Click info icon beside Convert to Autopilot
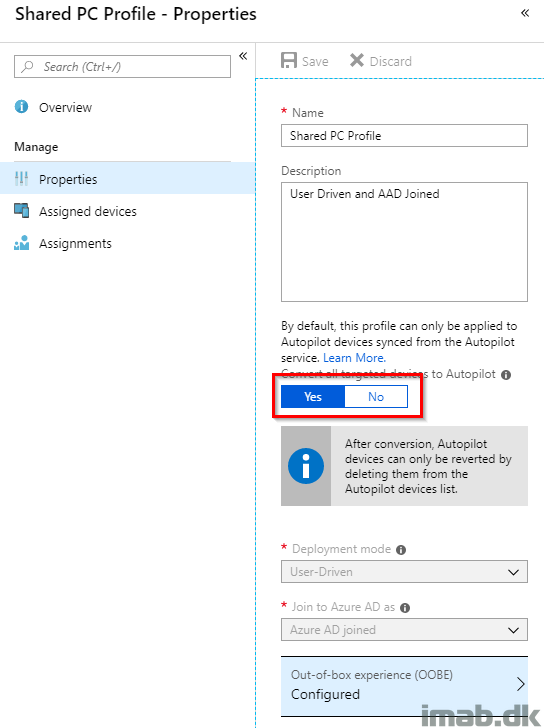 [x=506, y=375]
